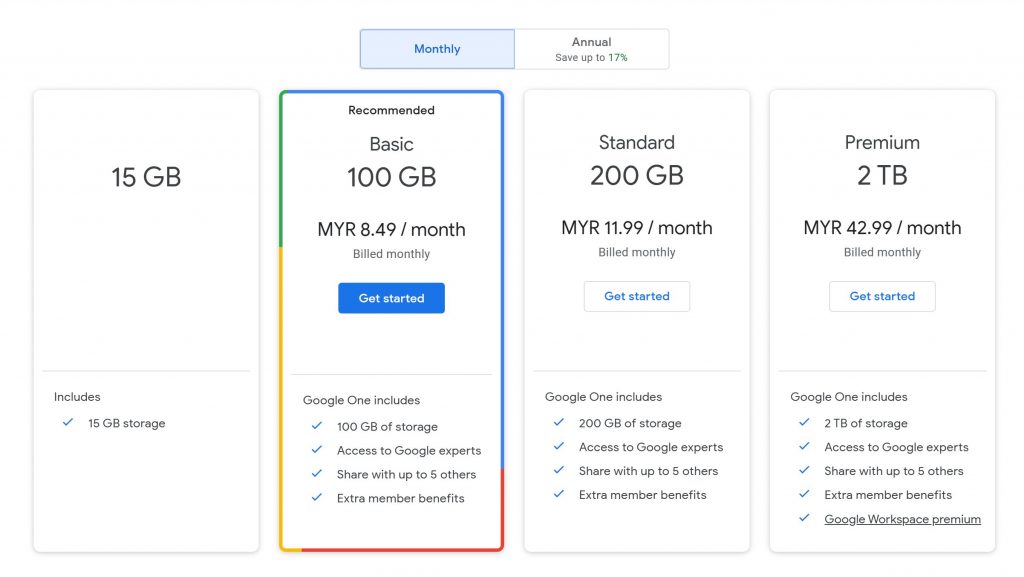Get started with the Premium 2 TB plan
Viewport: 1024px width, 577px height.
click(x=882, y=296)
